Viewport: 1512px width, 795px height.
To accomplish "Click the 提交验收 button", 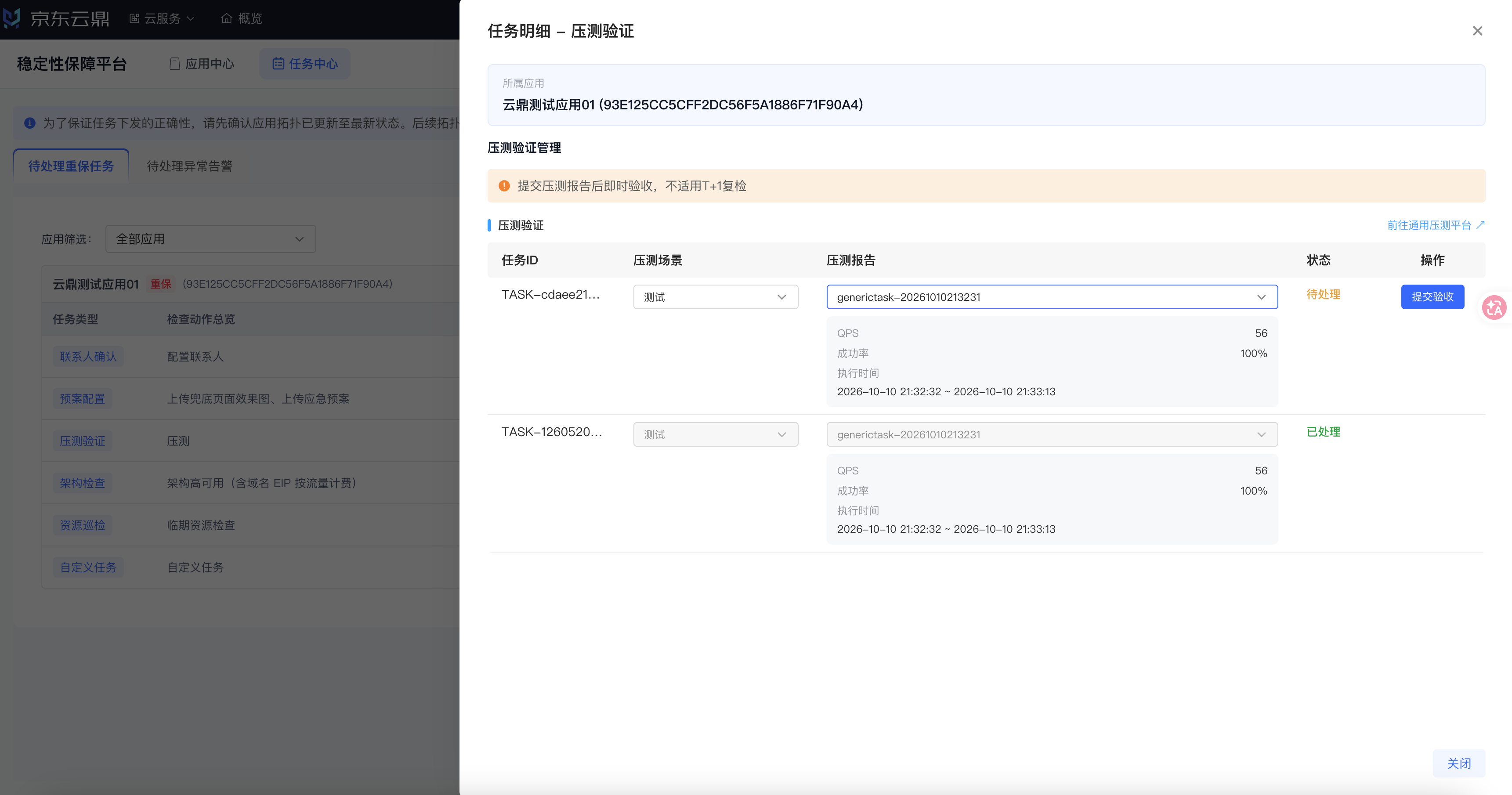I will (1432, 297).
